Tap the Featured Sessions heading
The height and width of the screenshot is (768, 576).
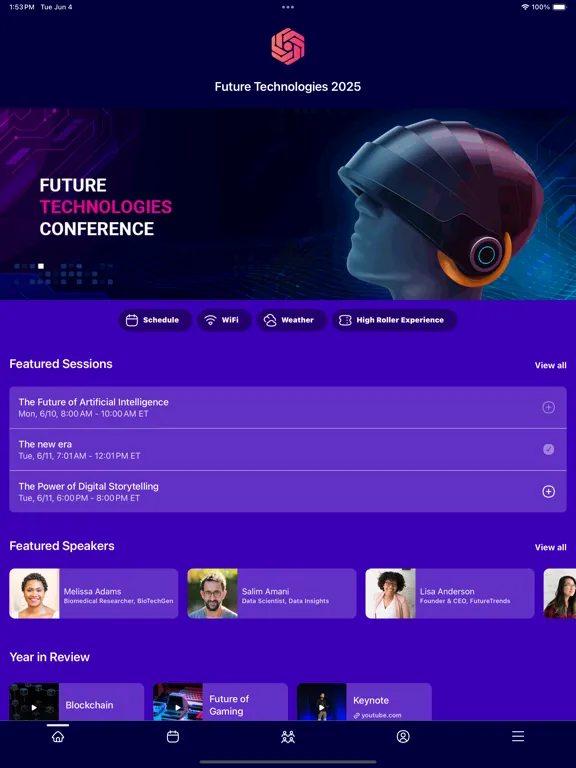pyautogui.click(x=61, y=364)
